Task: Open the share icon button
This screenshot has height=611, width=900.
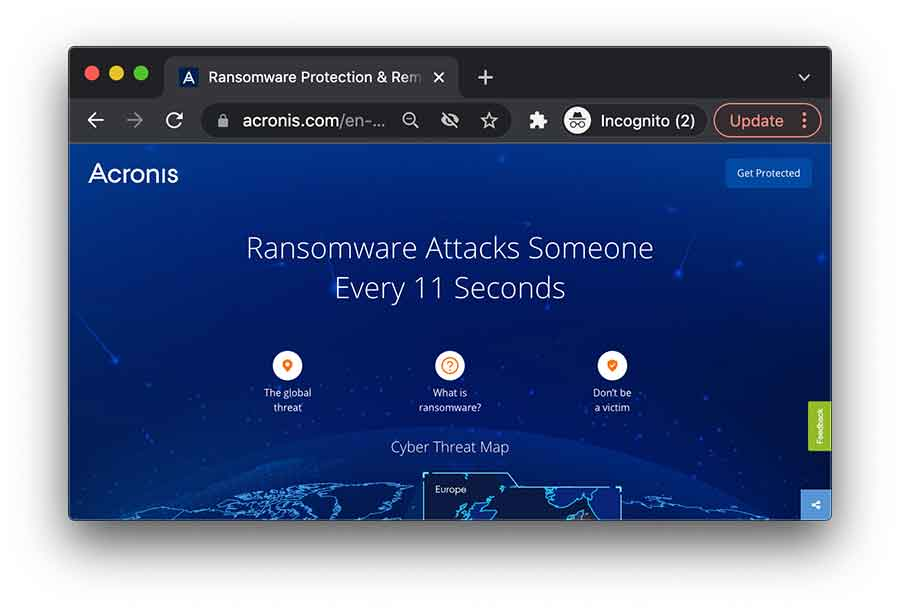Action: tap(816, 504)
